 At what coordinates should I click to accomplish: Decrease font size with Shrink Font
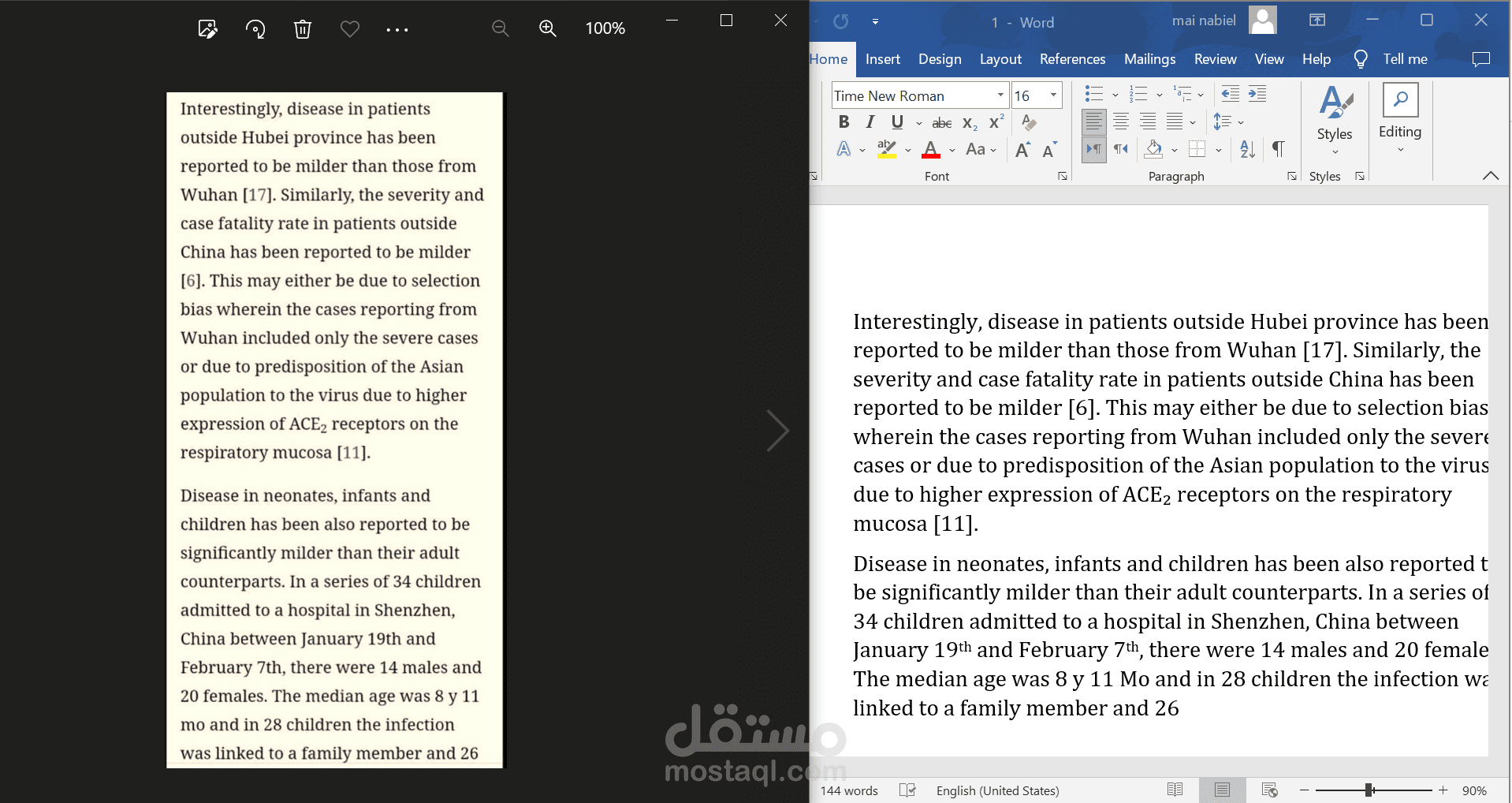(x=1049, y=150)
